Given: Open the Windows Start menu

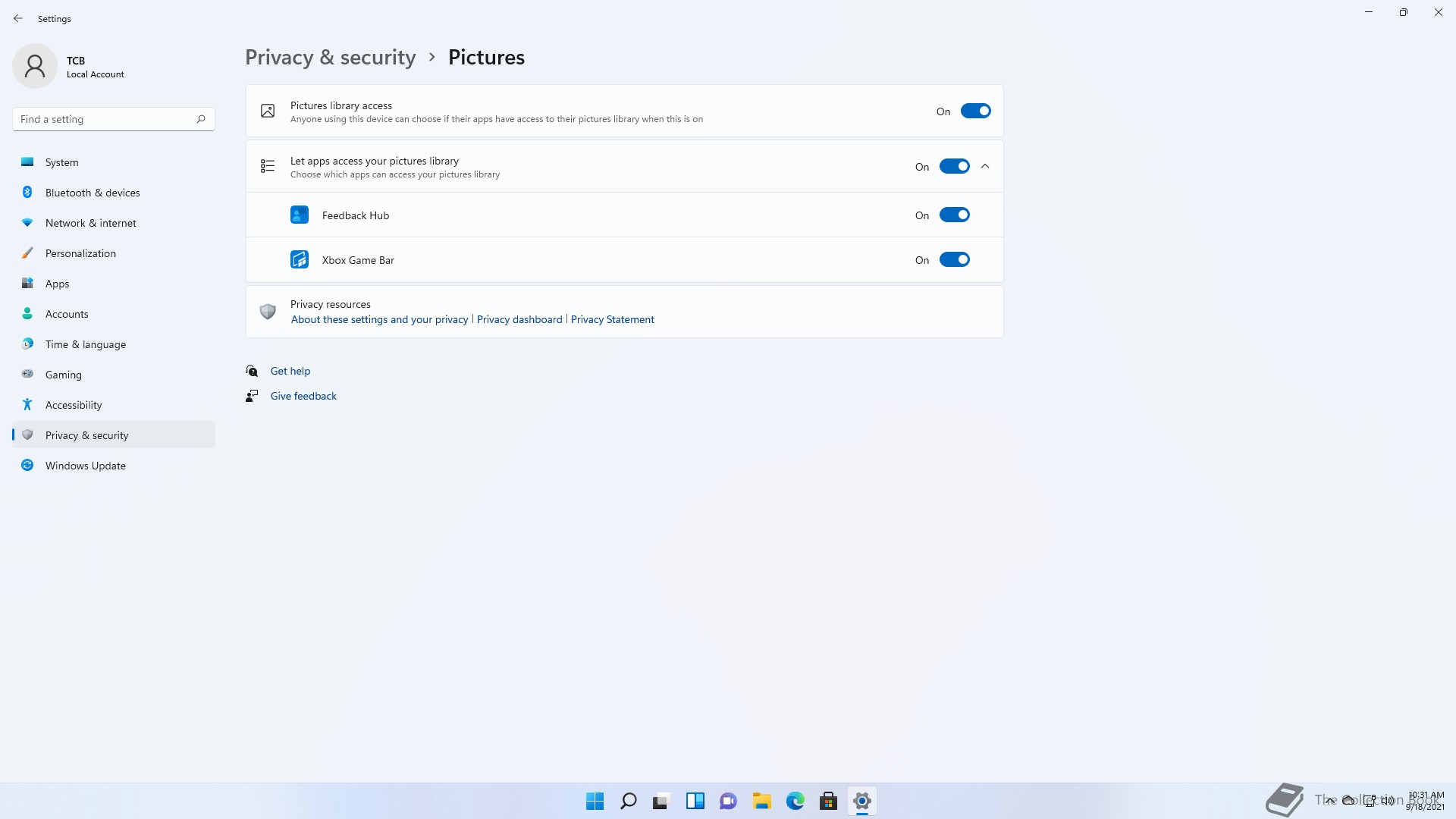Looking at the screenshot, I should pos(595,801).
